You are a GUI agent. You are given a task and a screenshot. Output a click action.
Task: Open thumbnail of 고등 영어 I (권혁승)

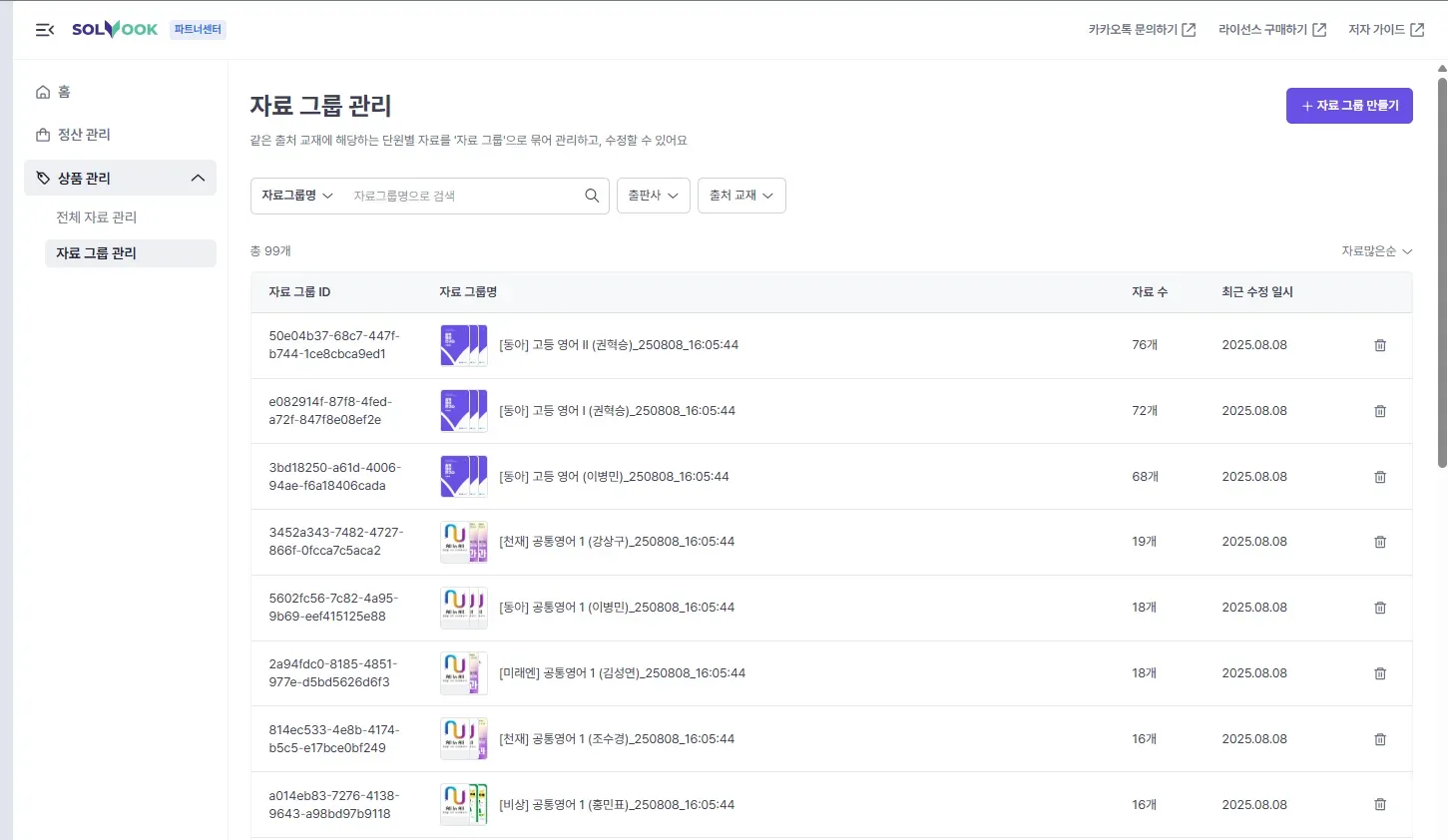pos(464,411)
